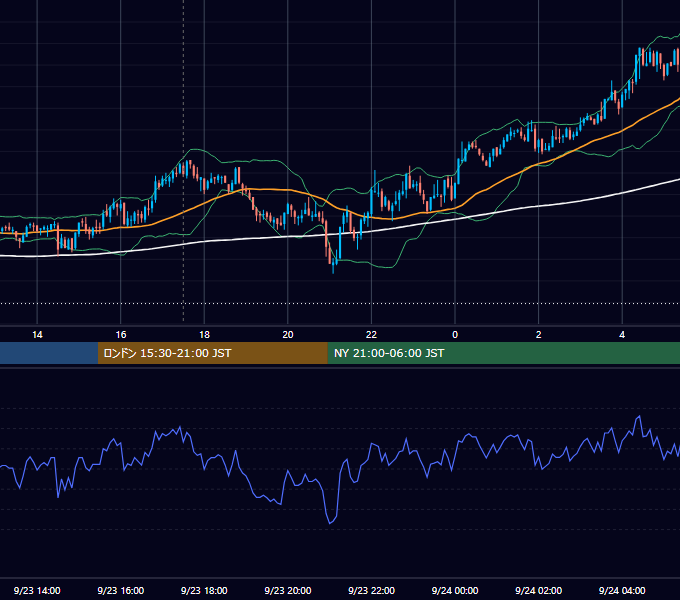
Task: Click the hour label 2 on time axis
Action: [x=539, y=335]
